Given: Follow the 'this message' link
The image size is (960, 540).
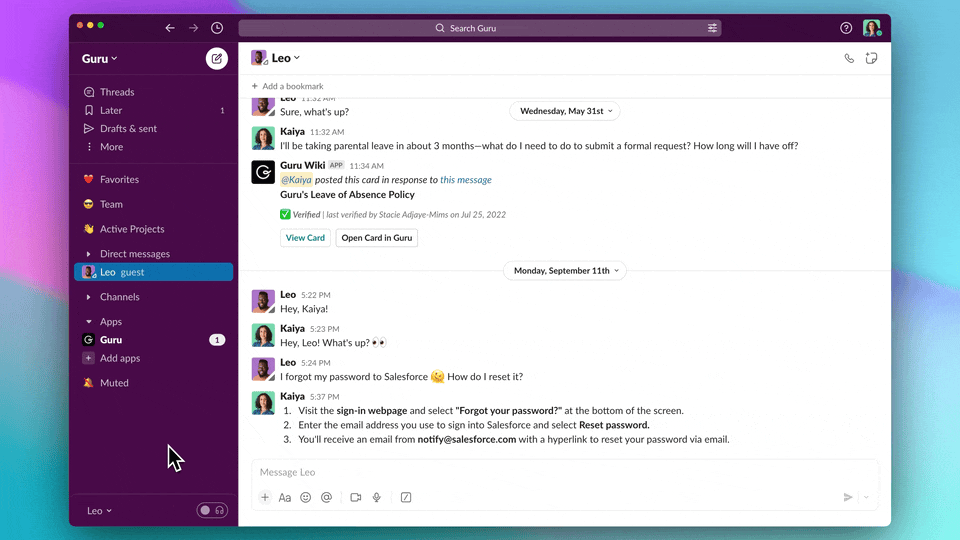Looking at the screenshot, I should (466, 180).
